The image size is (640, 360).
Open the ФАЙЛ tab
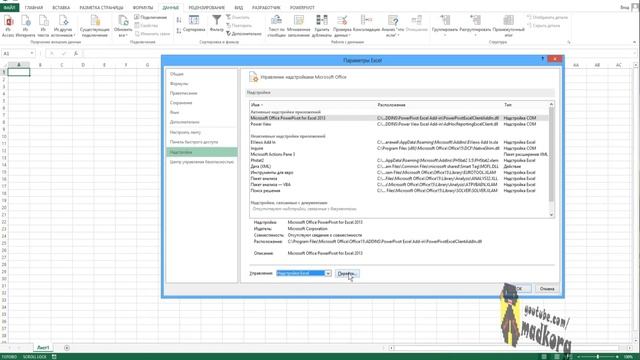pos(9,7)
